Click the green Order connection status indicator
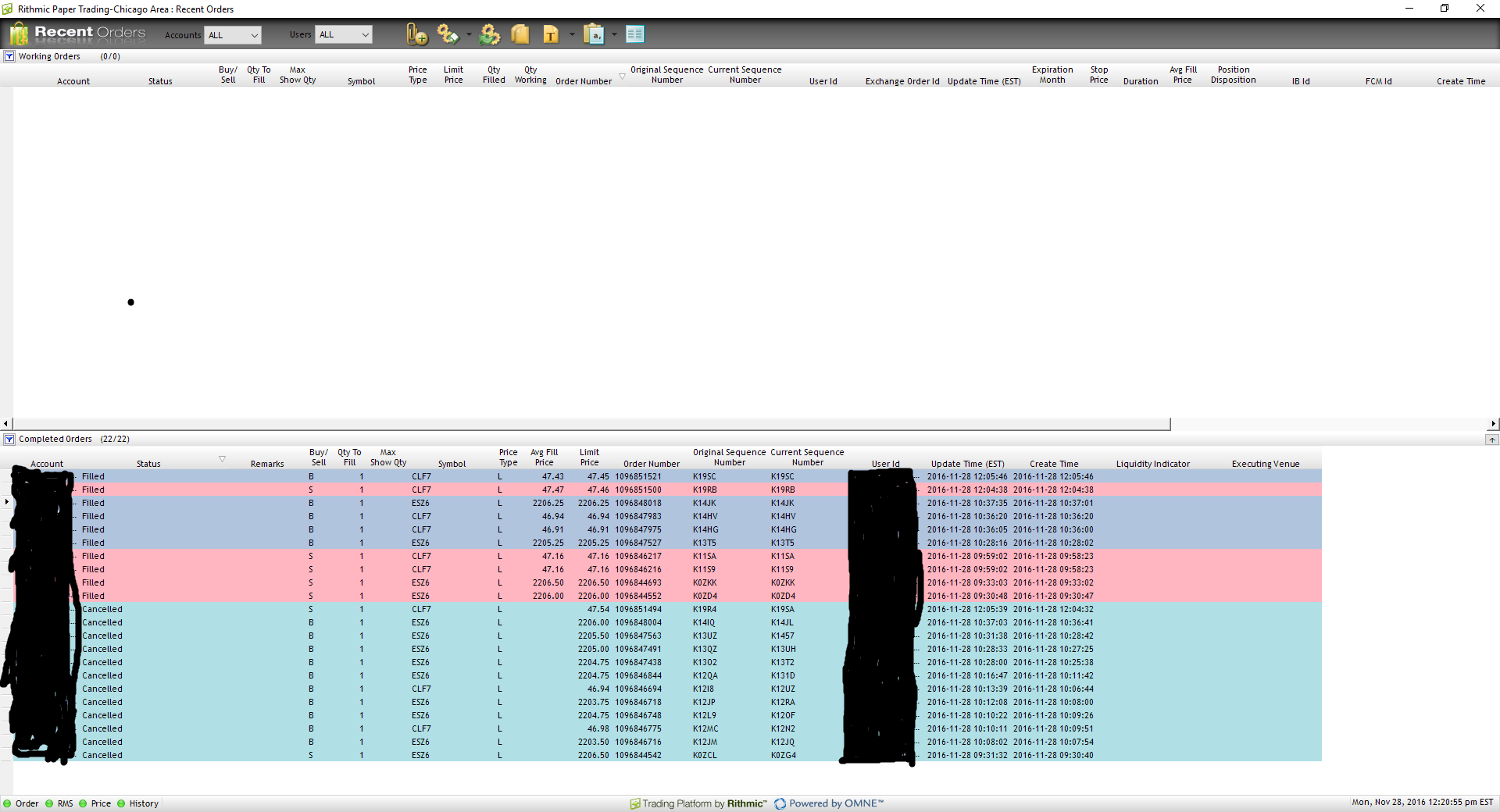 tap(8, 803)
